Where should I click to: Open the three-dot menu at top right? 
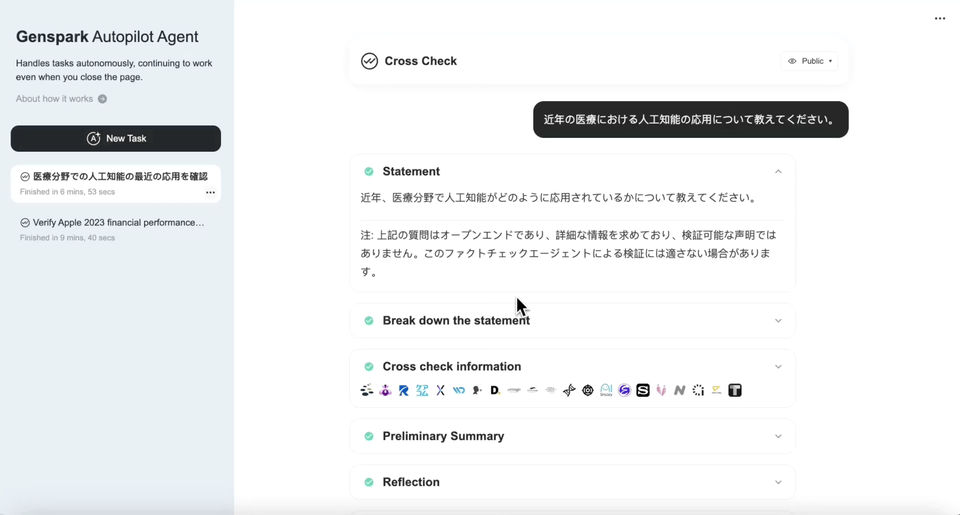coord(940,18)
